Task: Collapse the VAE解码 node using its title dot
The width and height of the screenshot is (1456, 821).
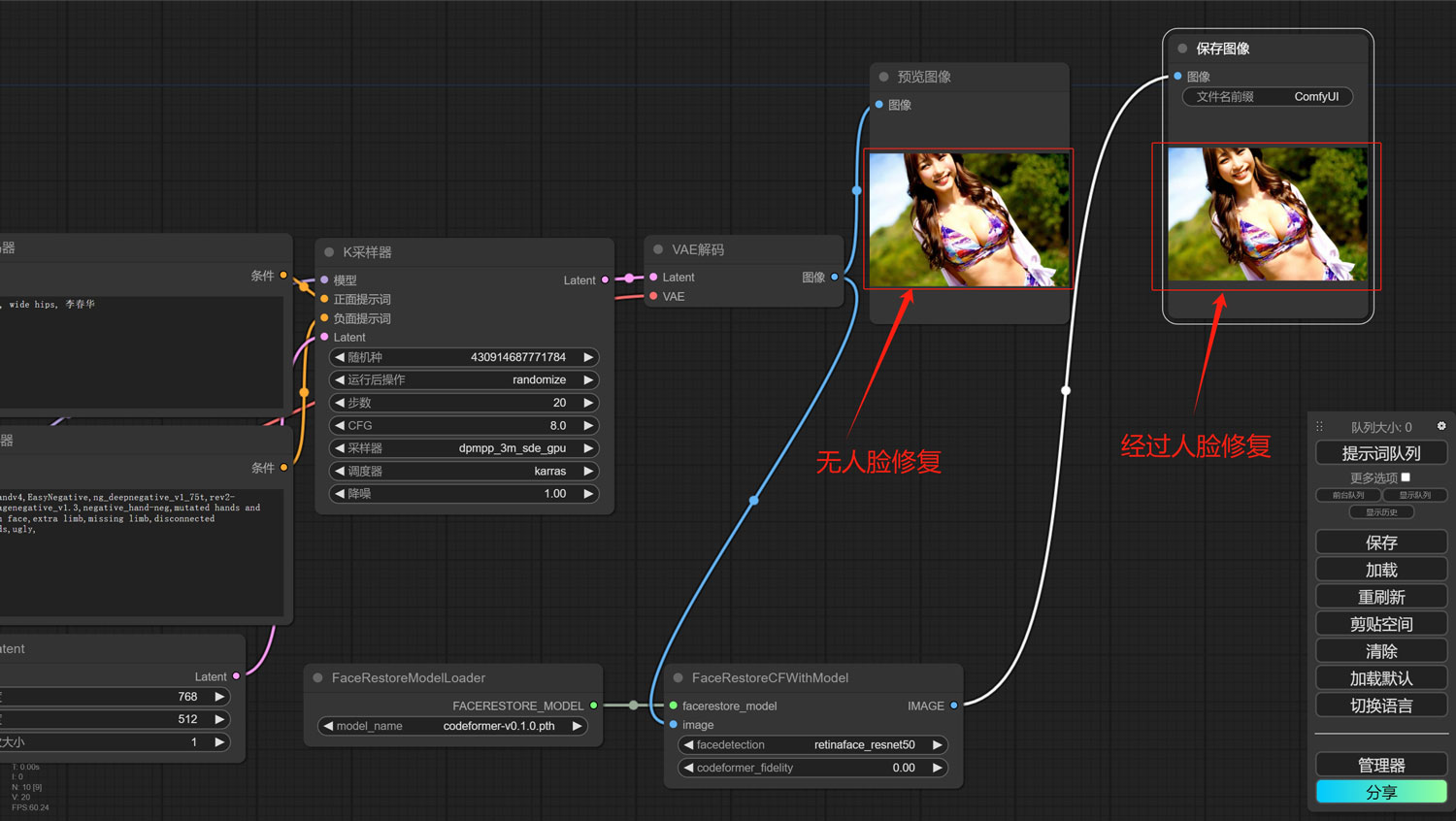Action: click(658, 249)
